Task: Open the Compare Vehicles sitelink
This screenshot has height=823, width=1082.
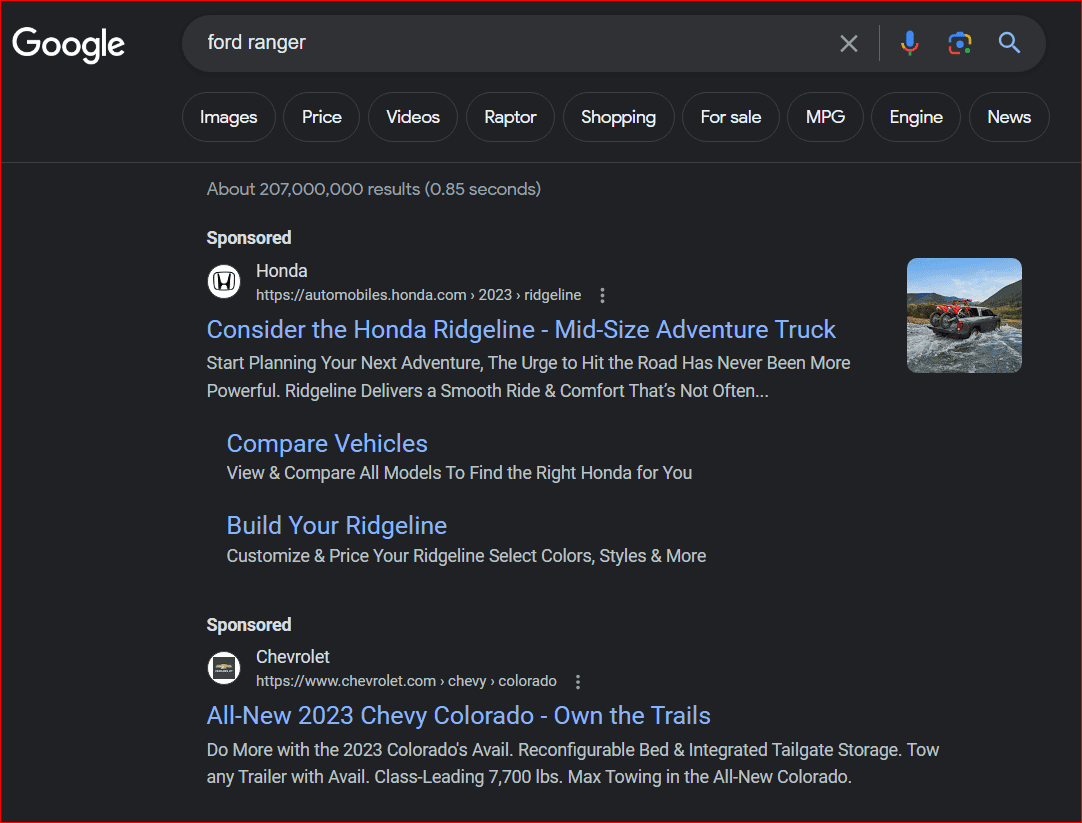Action: tap(327, 444)
